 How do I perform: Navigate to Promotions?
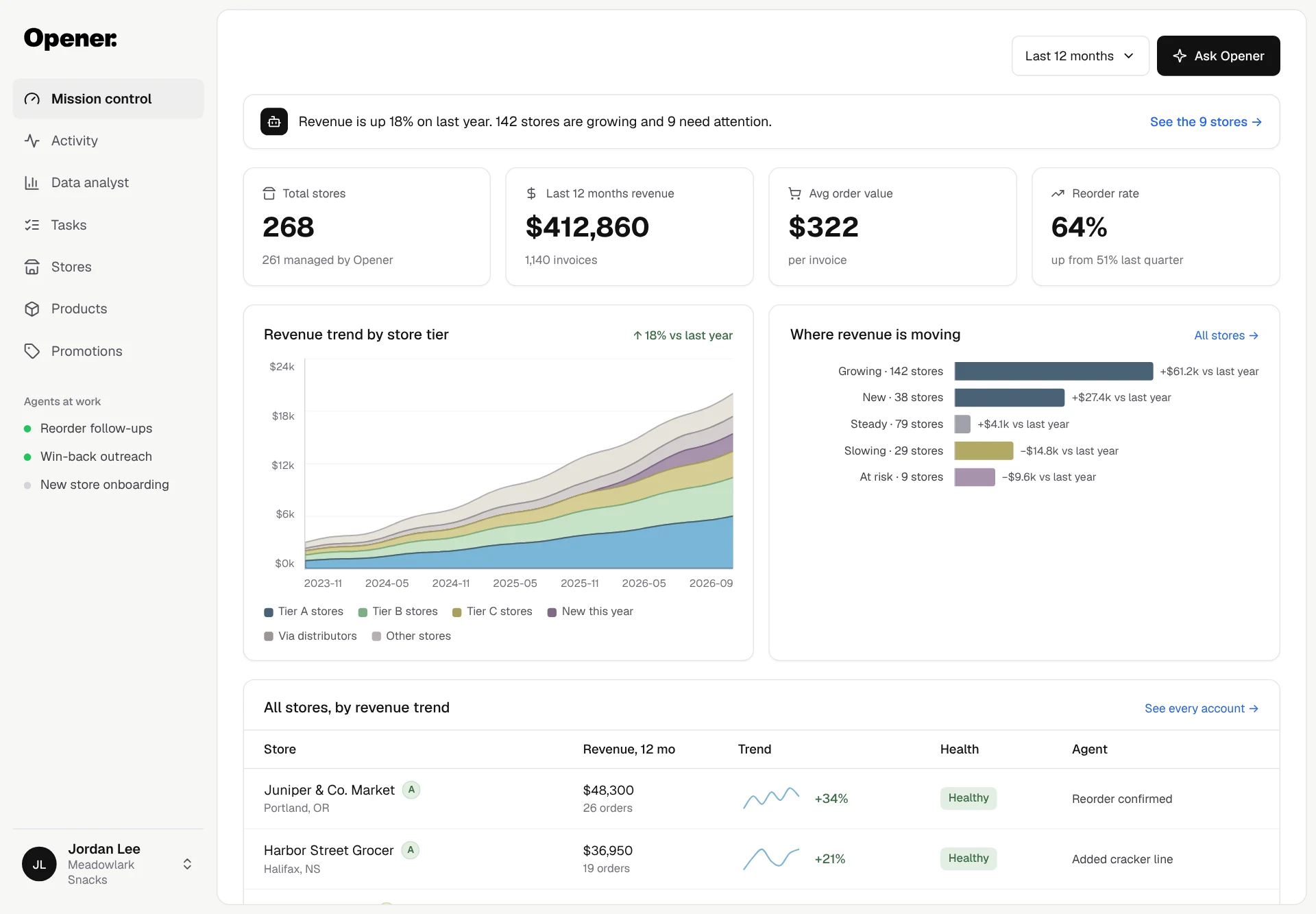click(x=108, y=351)
